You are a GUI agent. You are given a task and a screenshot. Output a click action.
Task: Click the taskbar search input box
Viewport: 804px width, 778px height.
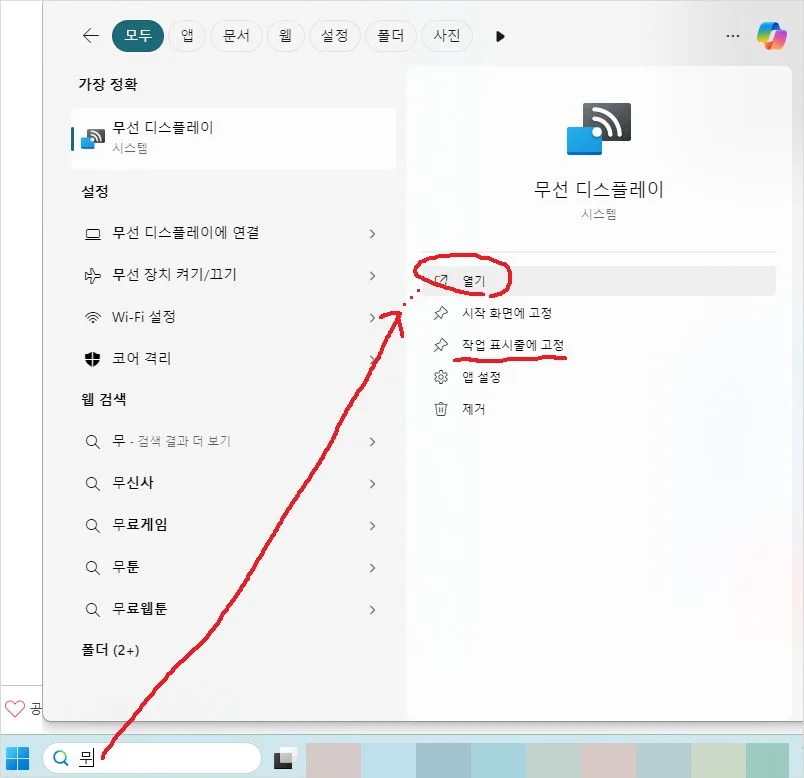(x=160, y=758)
